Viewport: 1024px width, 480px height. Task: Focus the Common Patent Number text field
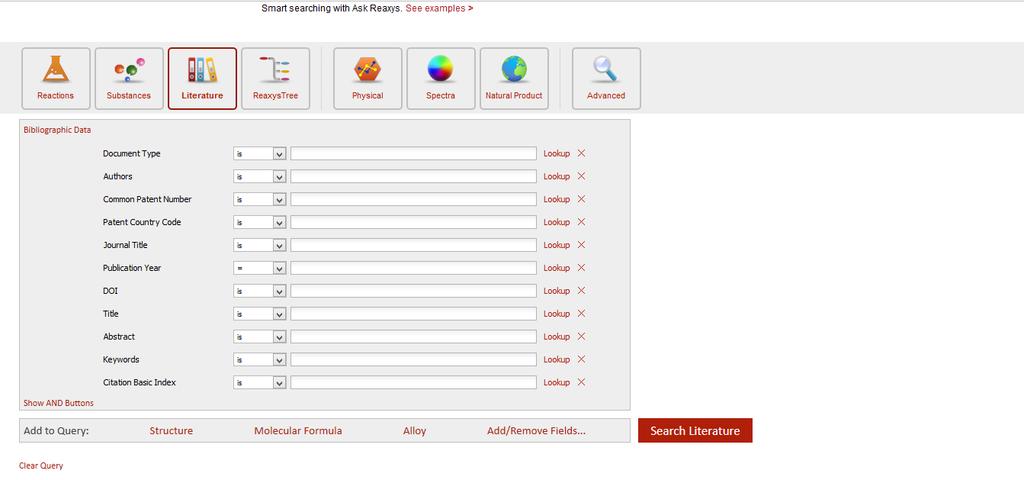[x=413, y=199]
